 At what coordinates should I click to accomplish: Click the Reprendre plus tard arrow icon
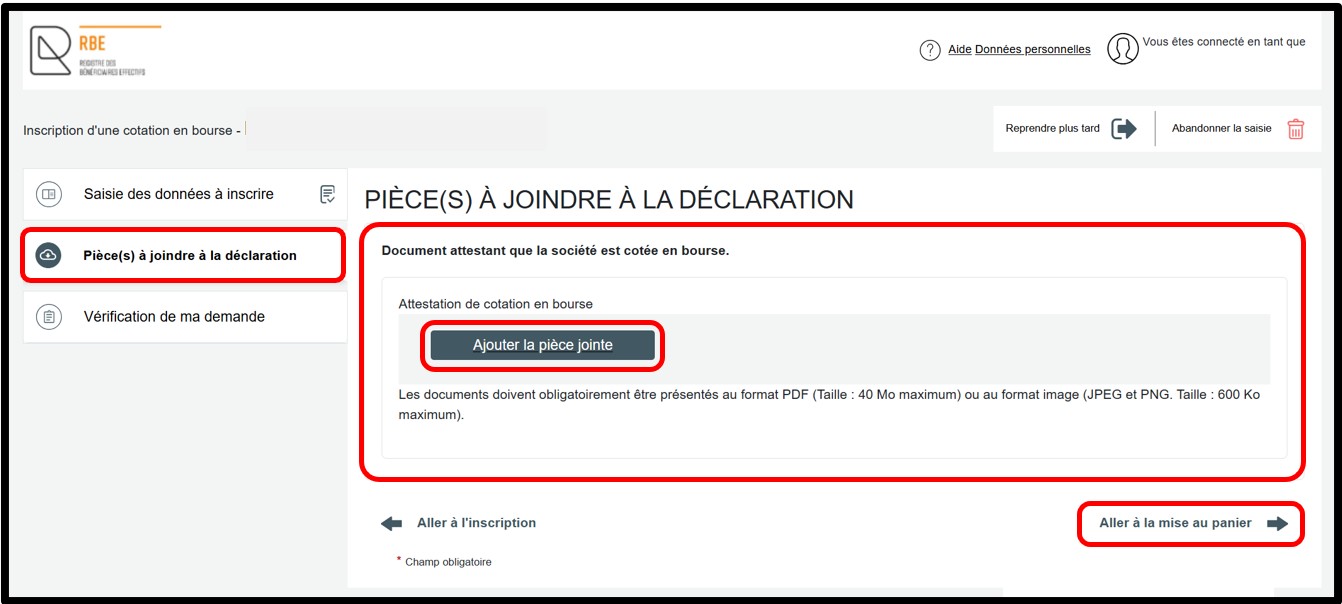coord(1124,129)
